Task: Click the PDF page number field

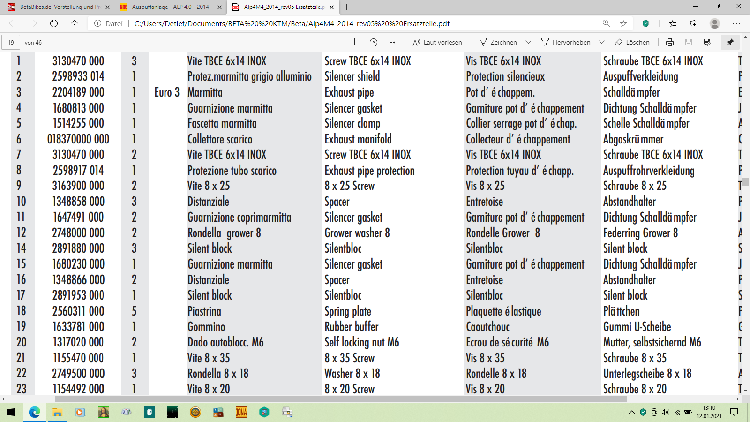Action: click(x=11, y=42)
